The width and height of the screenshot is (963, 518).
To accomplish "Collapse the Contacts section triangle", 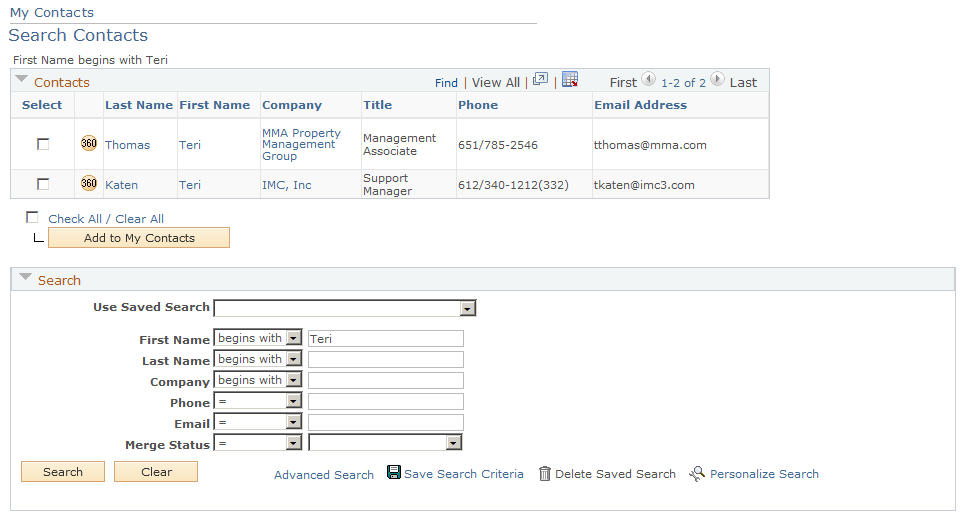I will click(21, 80).
